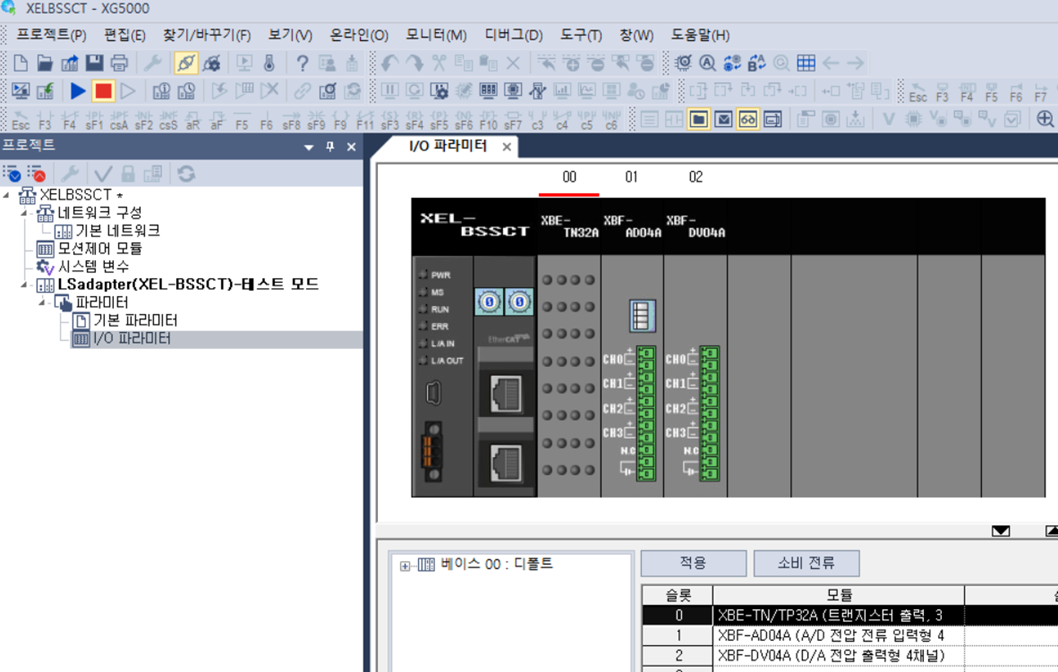This screenshot has height=672, width=1058.
Task: Click the 소비 전류 button
Action: click(x=806, y=563)
